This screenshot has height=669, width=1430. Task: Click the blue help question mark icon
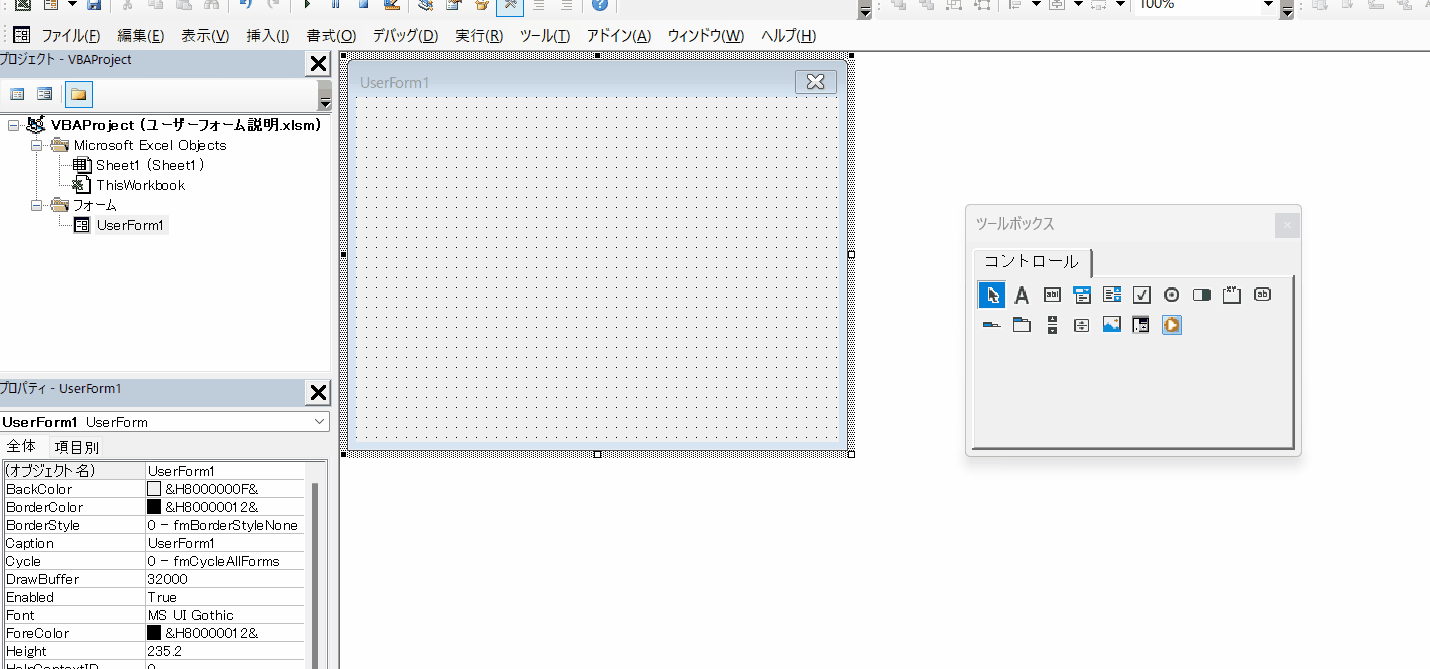(599, 5)
